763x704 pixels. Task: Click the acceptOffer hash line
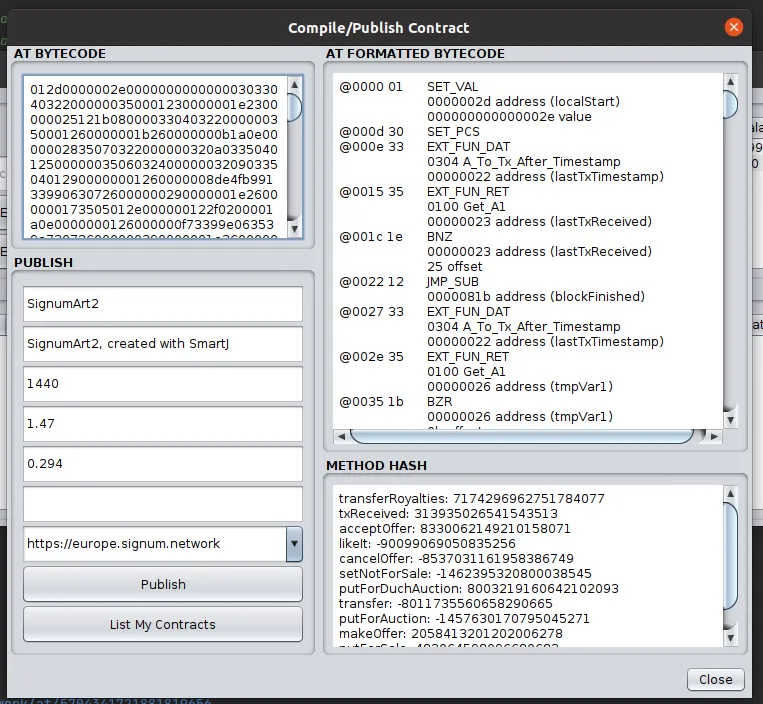click(x=454, y=529)
